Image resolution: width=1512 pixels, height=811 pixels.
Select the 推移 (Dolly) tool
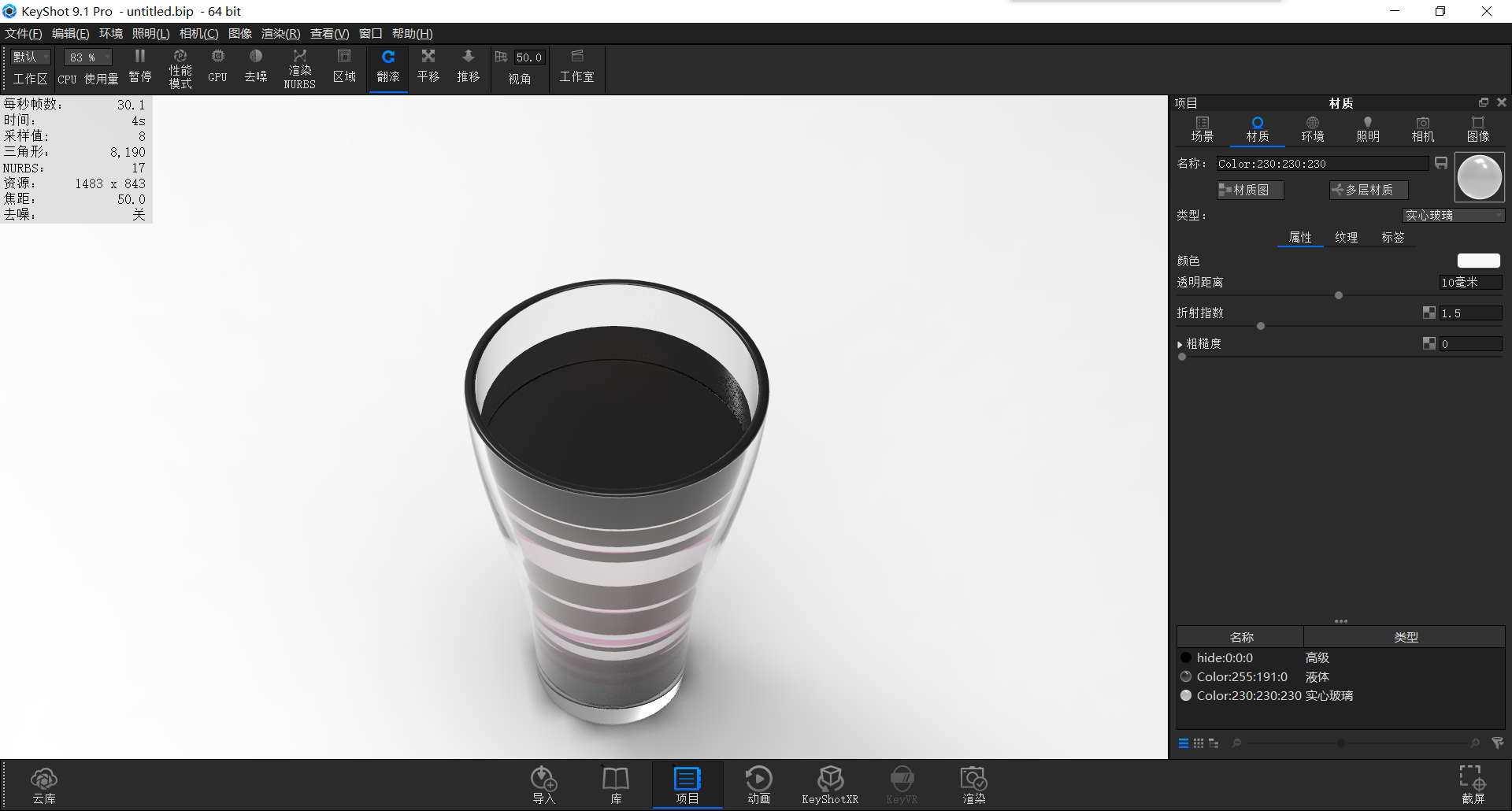(x=468, y=67)
